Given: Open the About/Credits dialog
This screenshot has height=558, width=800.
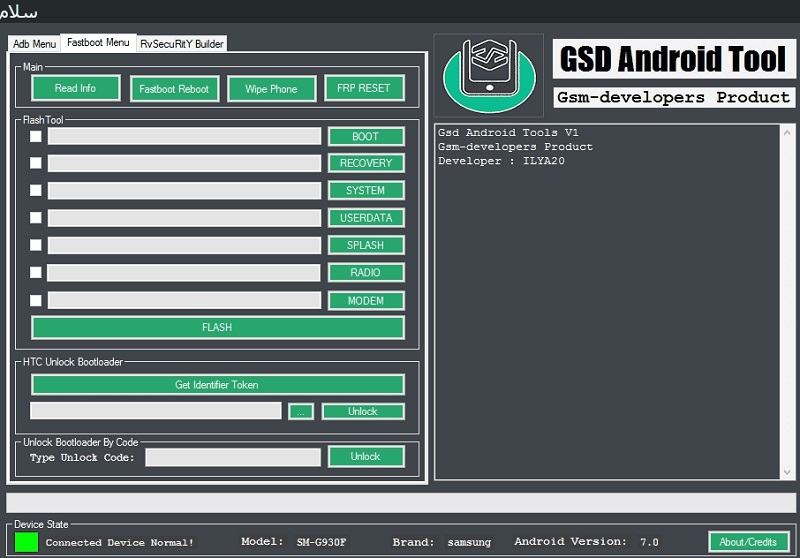Looking at the screenshot, I should click(748, 542).
